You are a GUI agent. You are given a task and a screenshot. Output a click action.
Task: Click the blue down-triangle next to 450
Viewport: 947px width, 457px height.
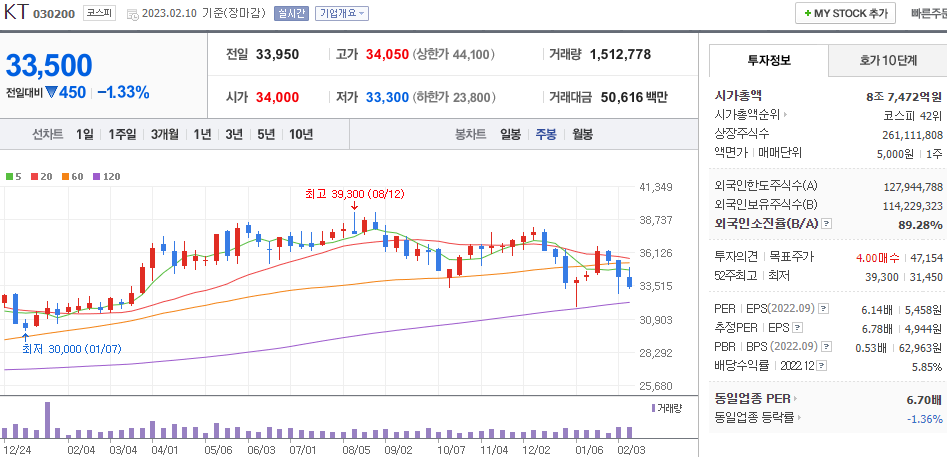(51, 93)
